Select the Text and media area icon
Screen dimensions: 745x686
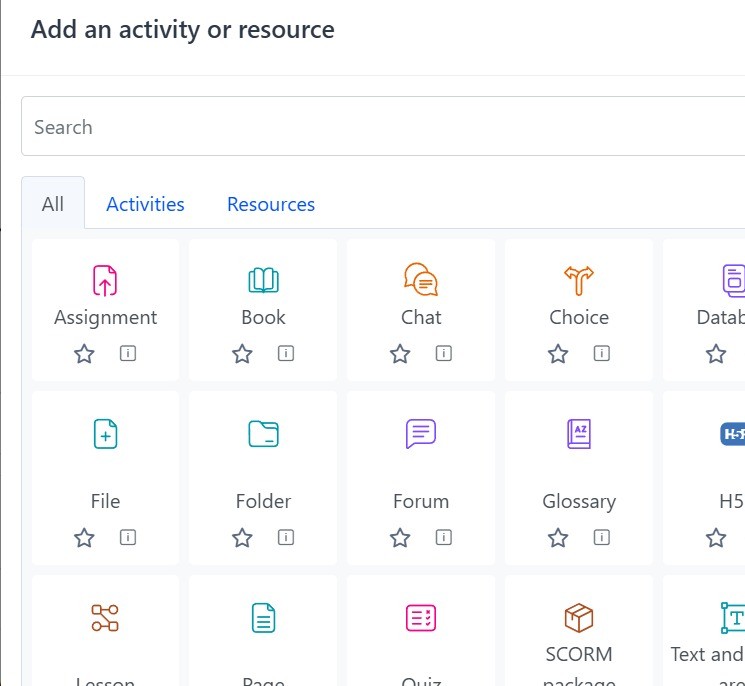tap(733, 618)
